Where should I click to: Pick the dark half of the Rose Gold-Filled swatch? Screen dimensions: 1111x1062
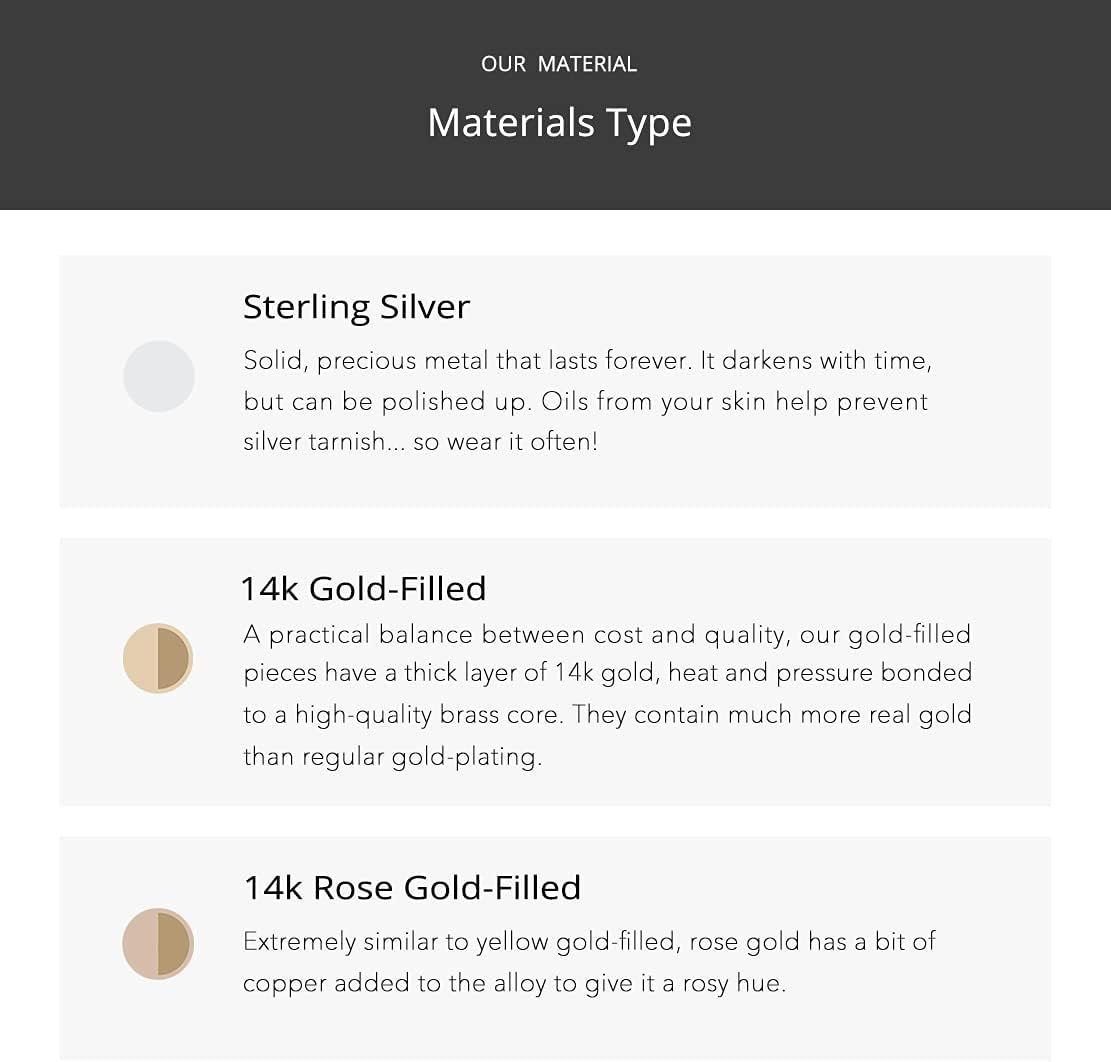(173, 944)
